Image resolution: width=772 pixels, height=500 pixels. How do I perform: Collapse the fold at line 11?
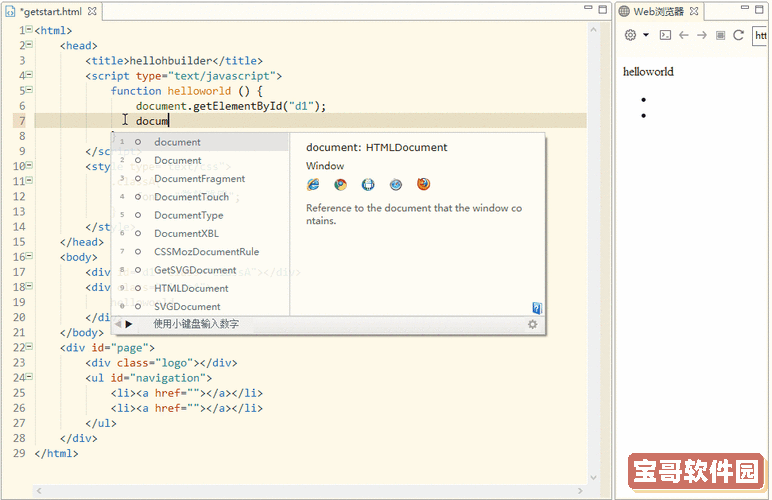29,180
